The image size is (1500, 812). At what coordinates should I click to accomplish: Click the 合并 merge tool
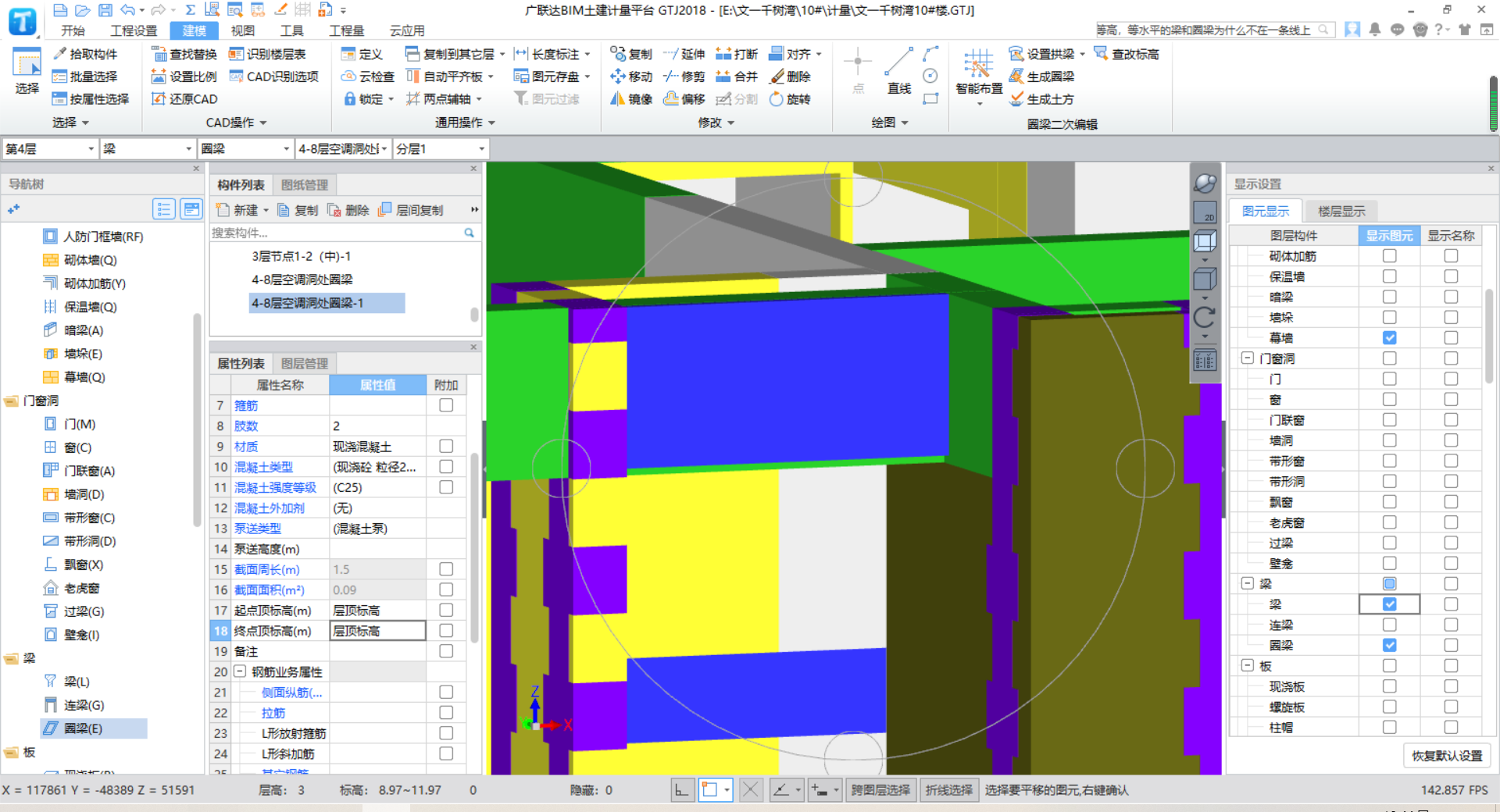[x=737, y=77]
